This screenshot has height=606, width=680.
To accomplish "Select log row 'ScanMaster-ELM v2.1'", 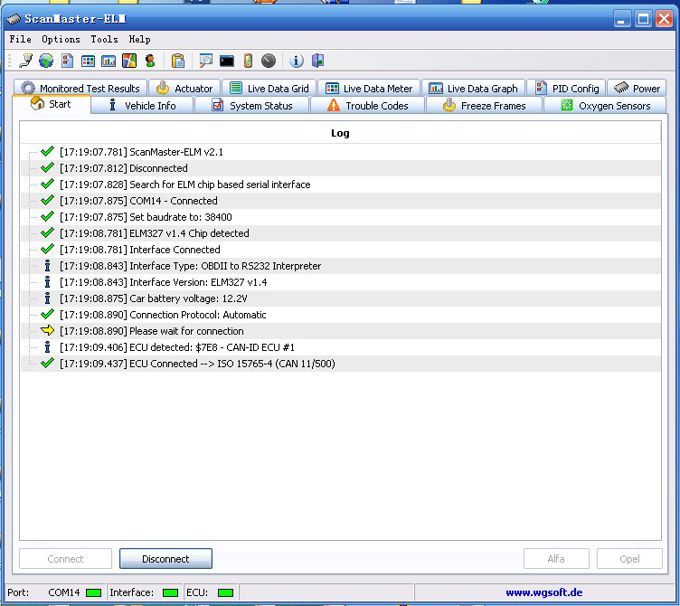I will tap(340, 152).
